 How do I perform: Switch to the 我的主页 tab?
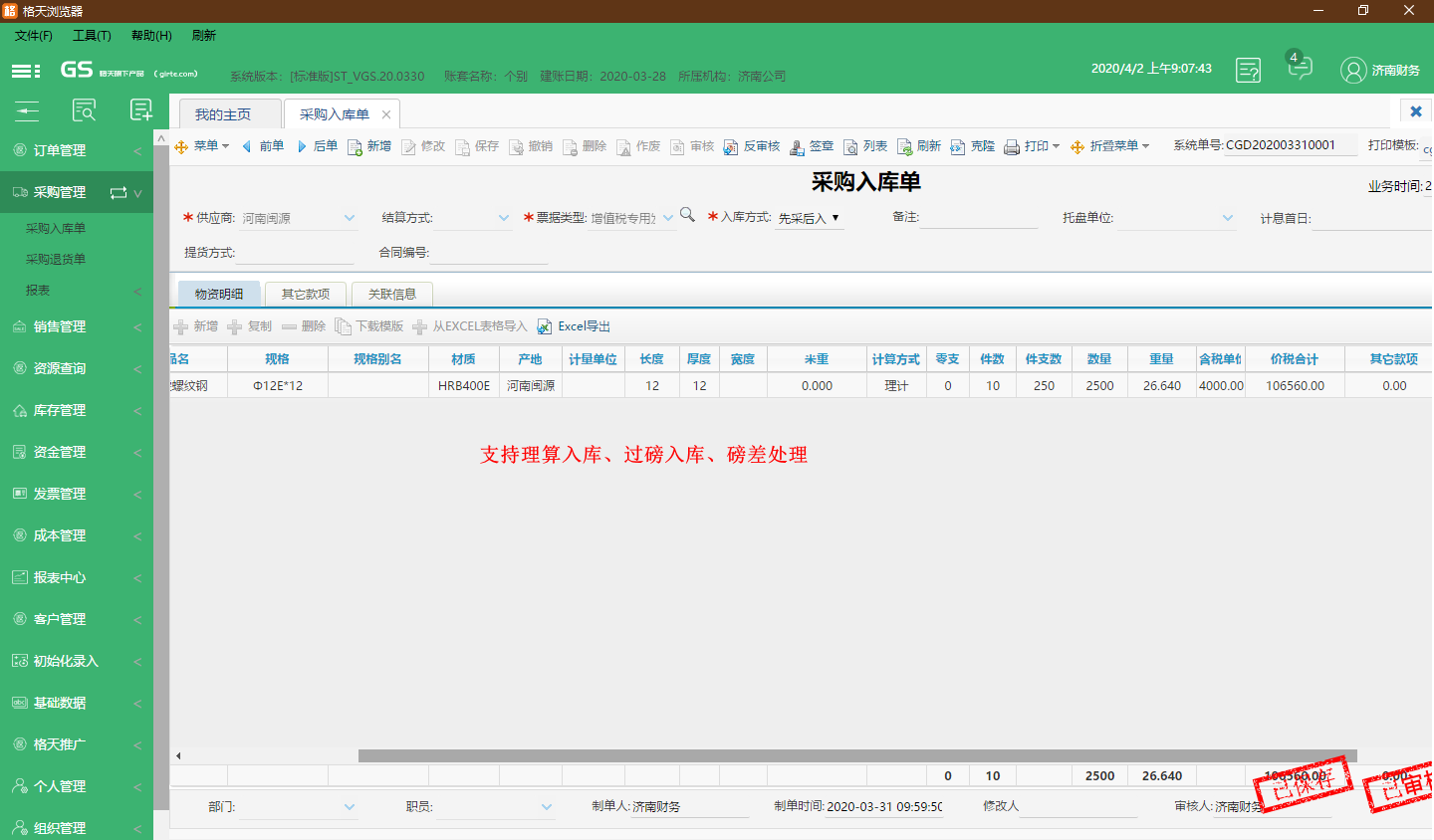coord(230,114)
